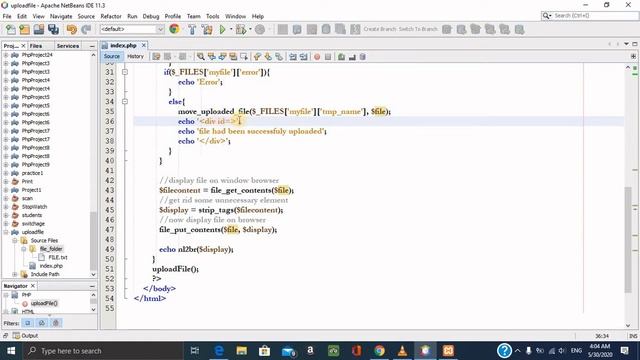The image size is (640, 360).
Task: Click the Find Next Occurrence editor icon
Action: coord(222,57)
